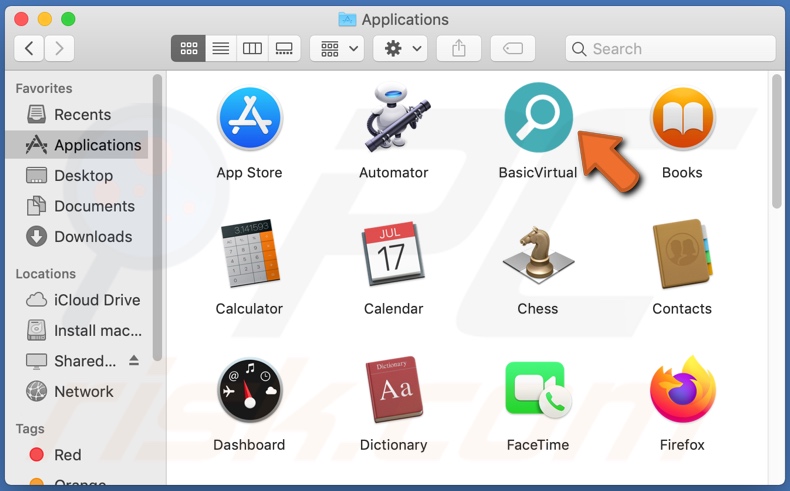
Task: Click the Books label text
Action: 682,172
